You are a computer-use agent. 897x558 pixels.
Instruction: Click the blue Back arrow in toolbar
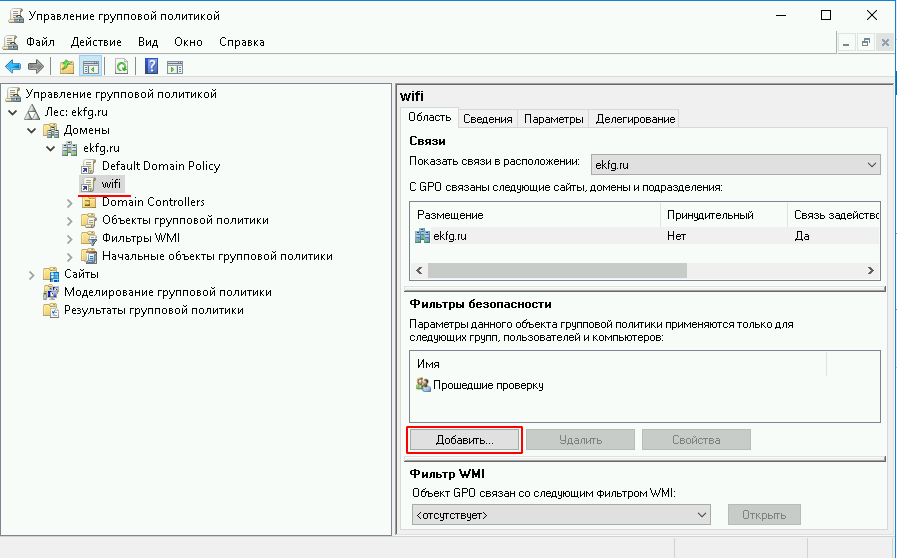click(x=13, y=67)
